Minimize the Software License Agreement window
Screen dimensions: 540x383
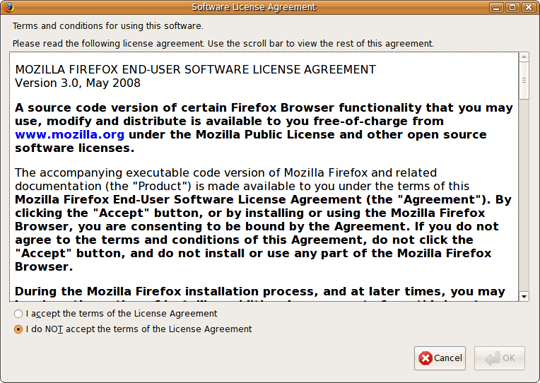tap(496, 7)
